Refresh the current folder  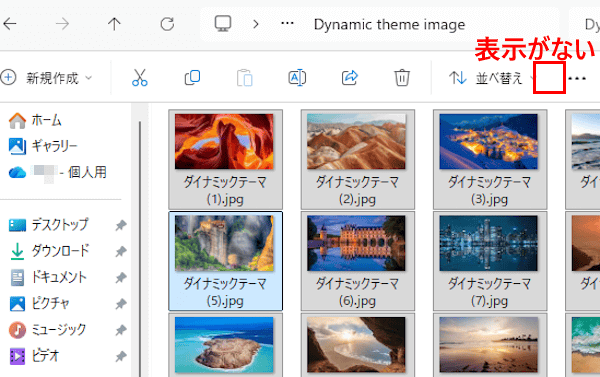click(167, 24)
